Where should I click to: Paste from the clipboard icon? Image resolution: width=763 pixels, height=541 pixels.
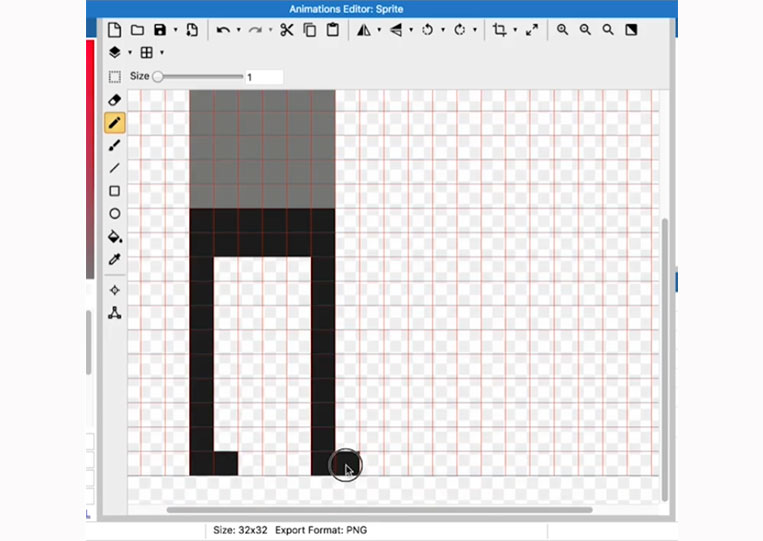[333, 30]
